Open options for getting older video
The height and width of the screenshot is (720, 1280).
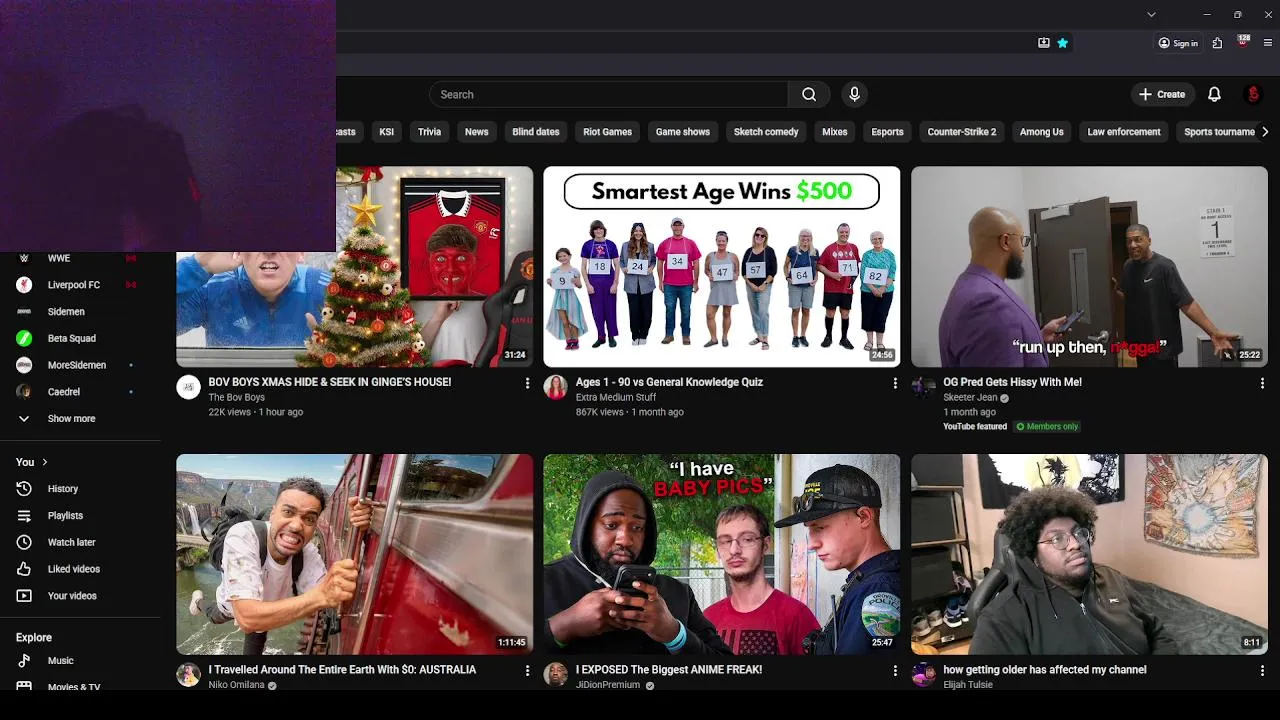tap(1262, 671)
